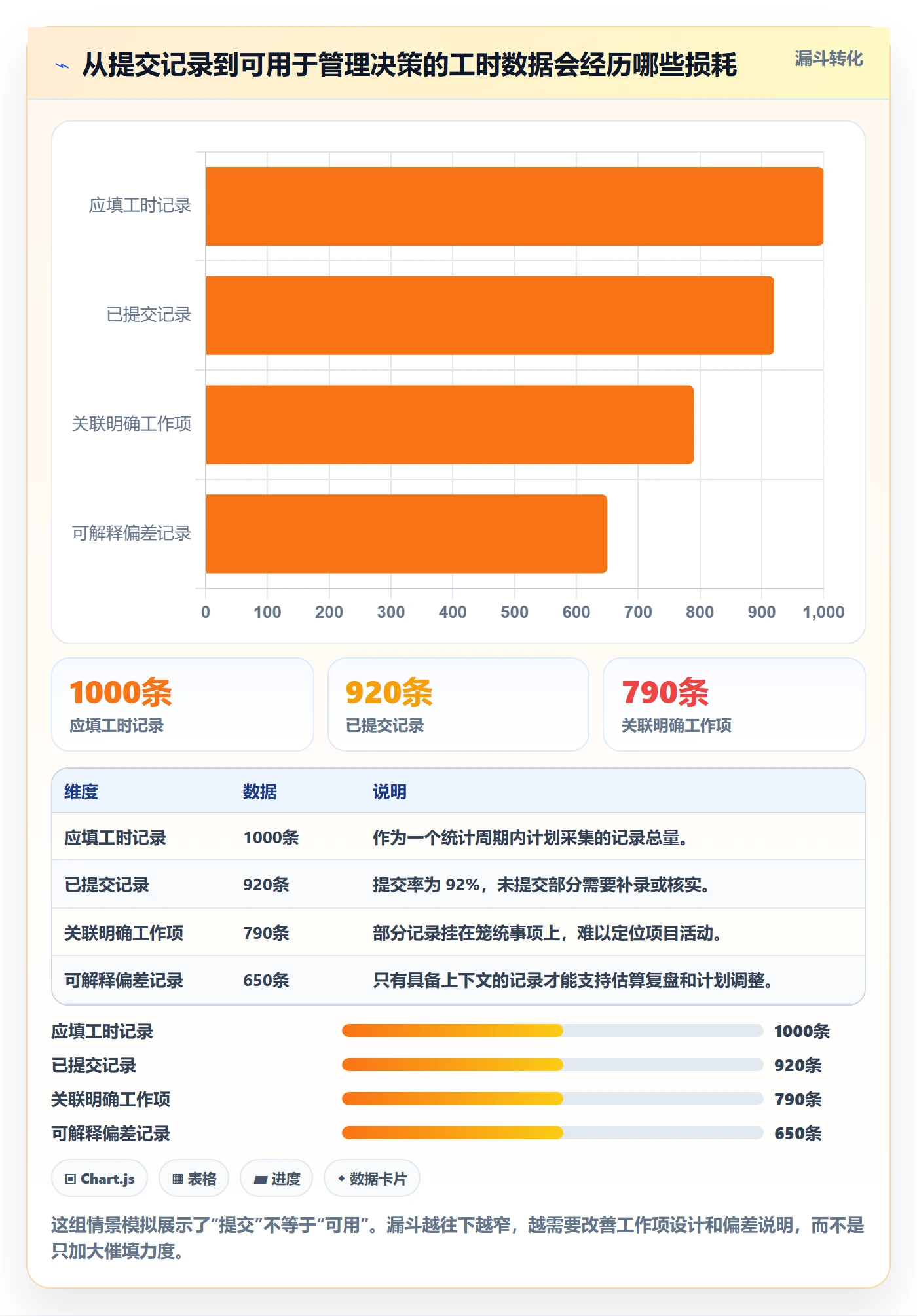Click the 应填工时记录 chart bar
Viewport: 917px width, 1316px height.
pos(514,206)
